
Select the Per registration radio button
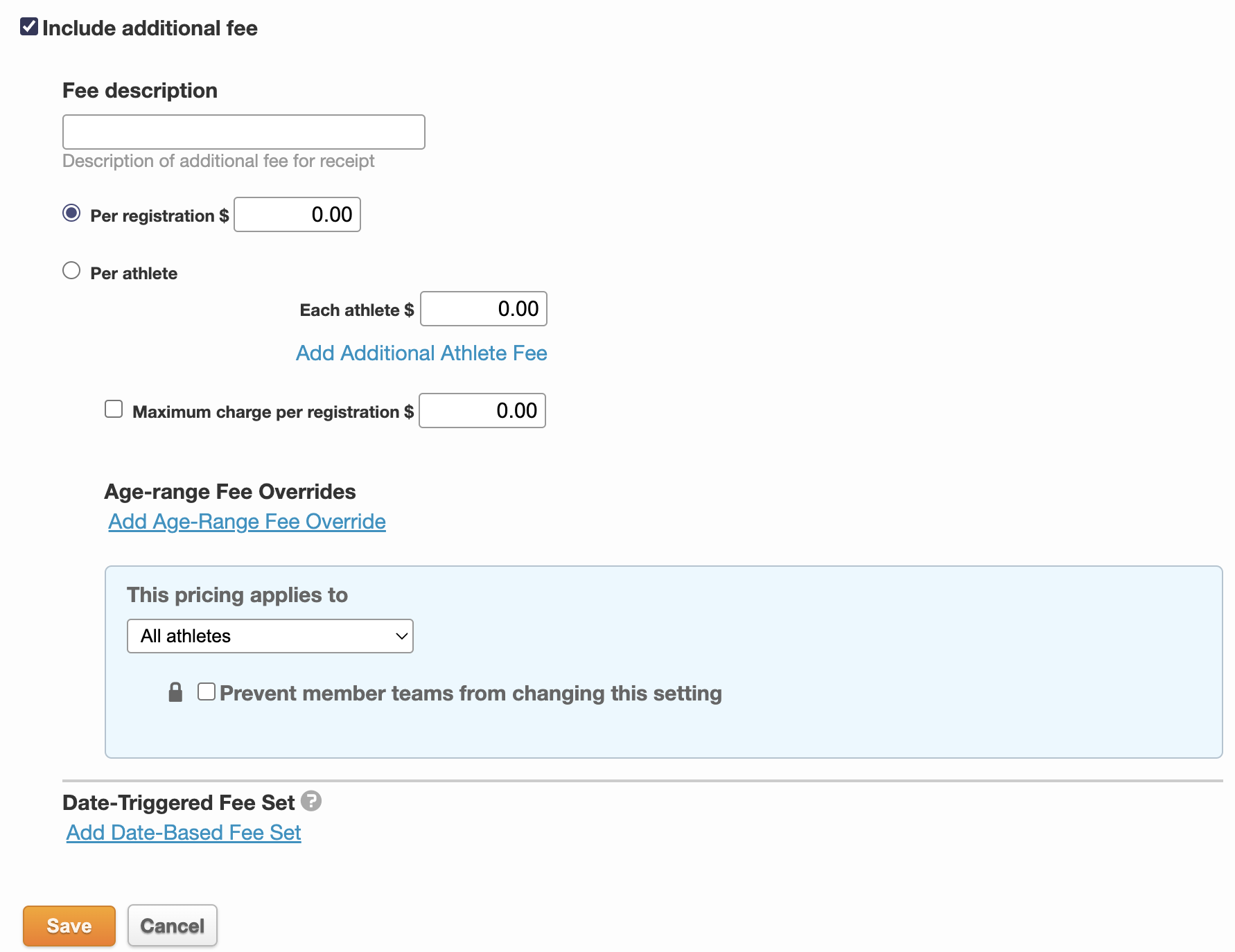(71, 213)
